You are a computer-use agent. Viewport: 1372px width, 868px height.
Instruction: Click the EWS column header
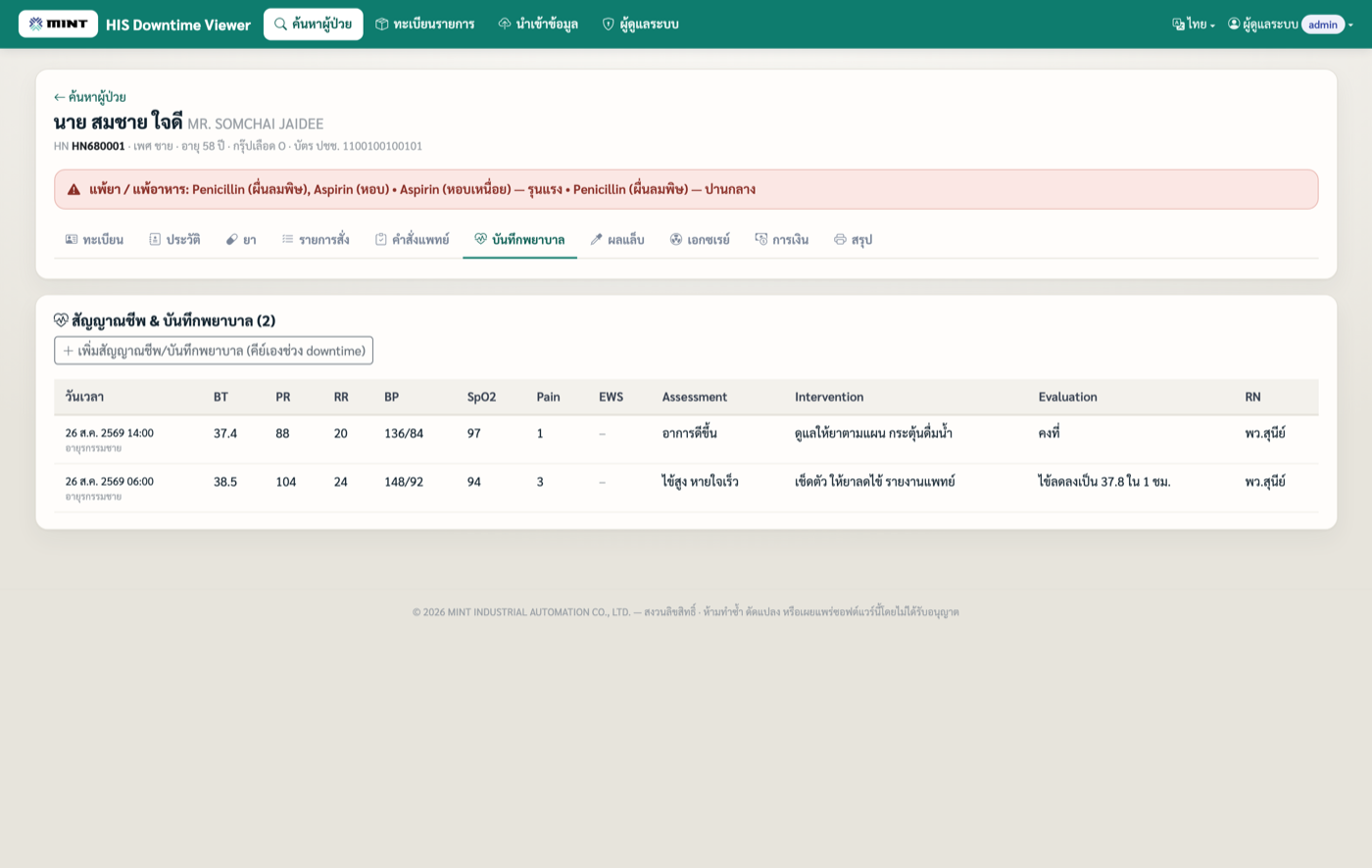point(611,397)
